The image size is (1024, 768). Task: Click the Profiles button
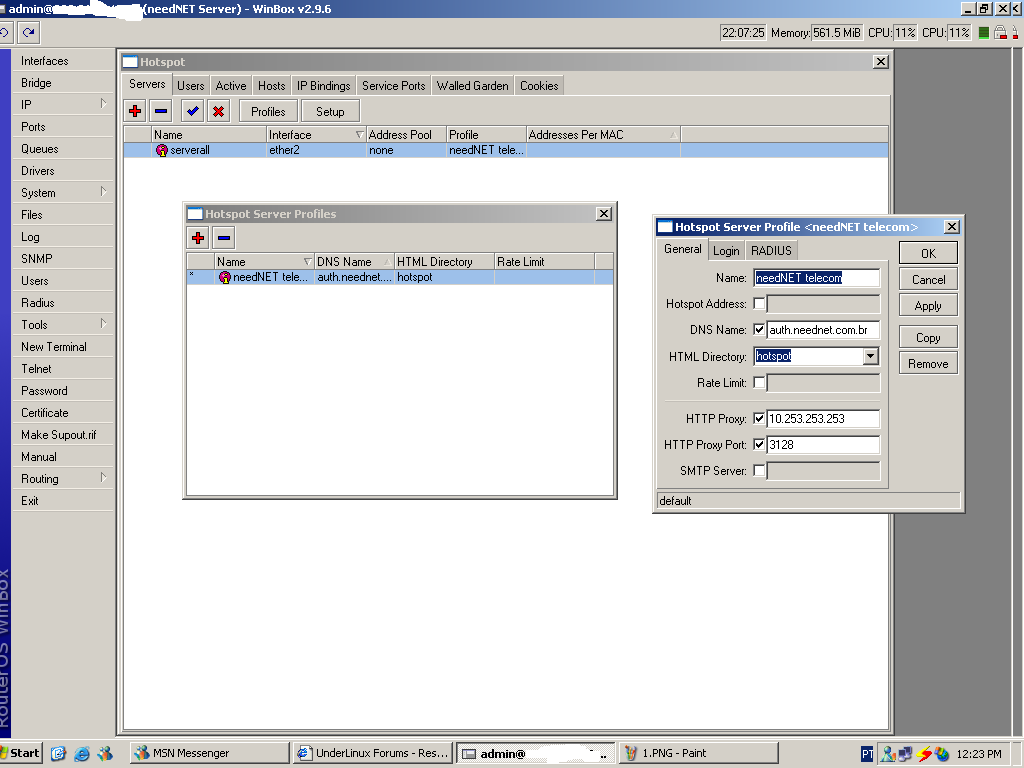pyautogui.click(x=268, y=112)
